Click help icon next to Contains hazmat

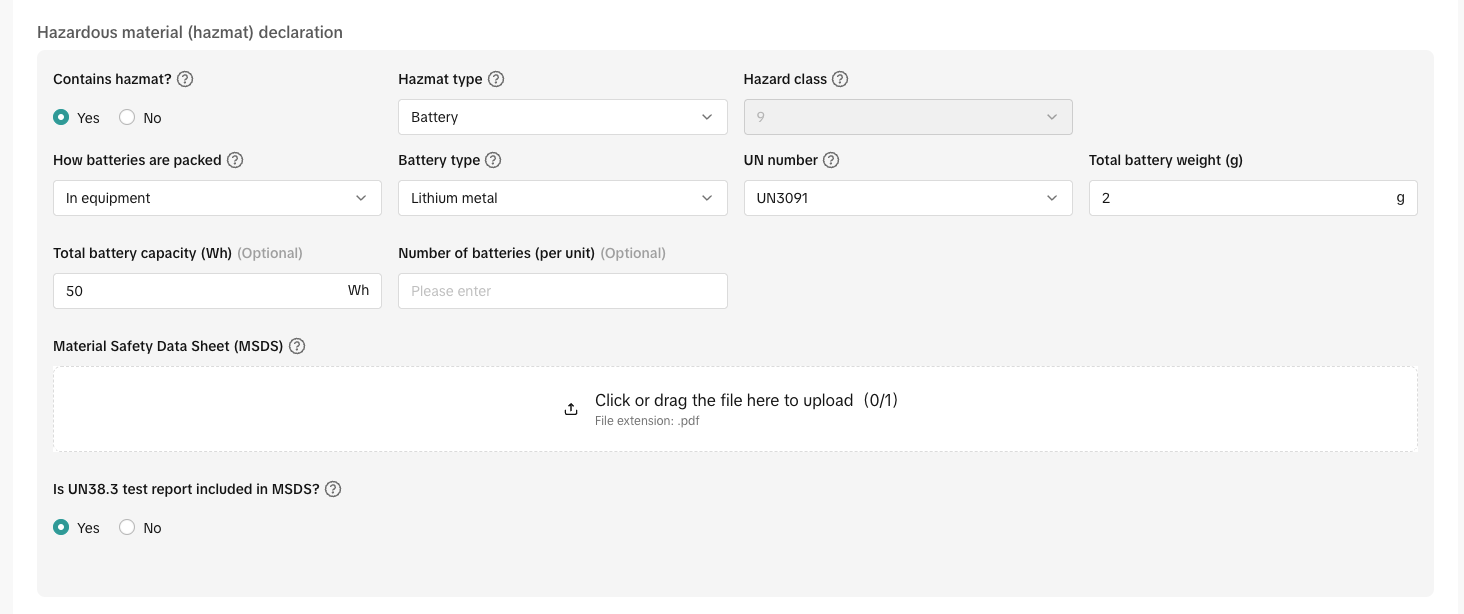pos(185,79)
